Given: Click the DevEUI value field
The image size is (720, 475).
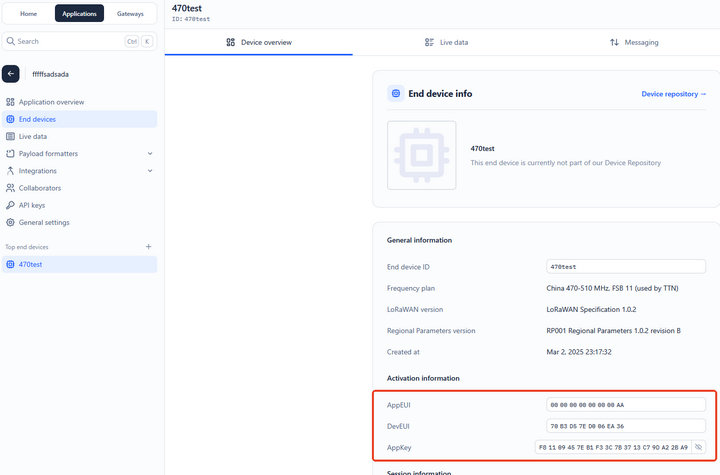Looking at the screenshot, I should (625, 426).
